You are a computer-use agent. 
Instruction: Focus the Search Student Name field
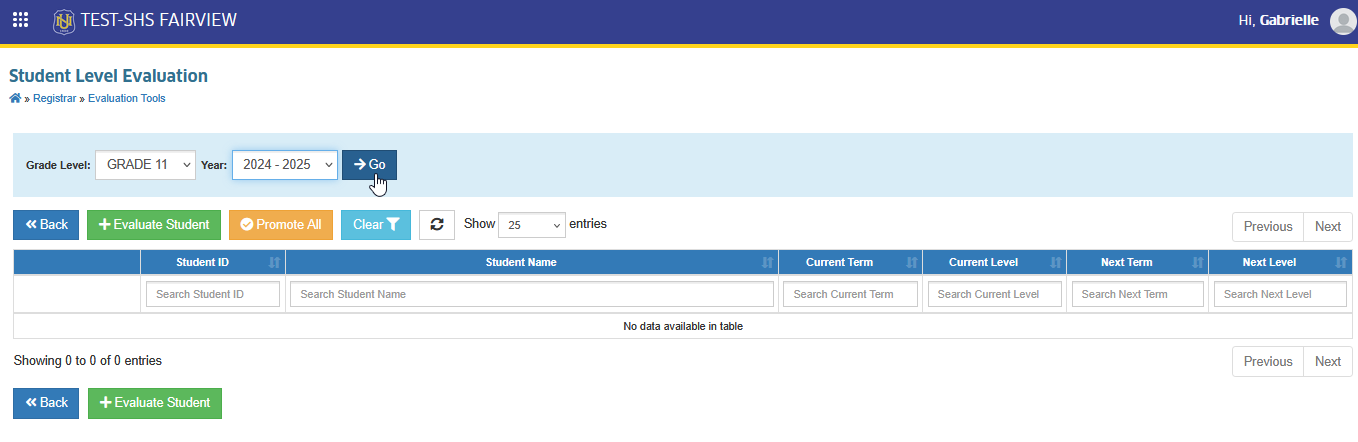tap(532, 294)
